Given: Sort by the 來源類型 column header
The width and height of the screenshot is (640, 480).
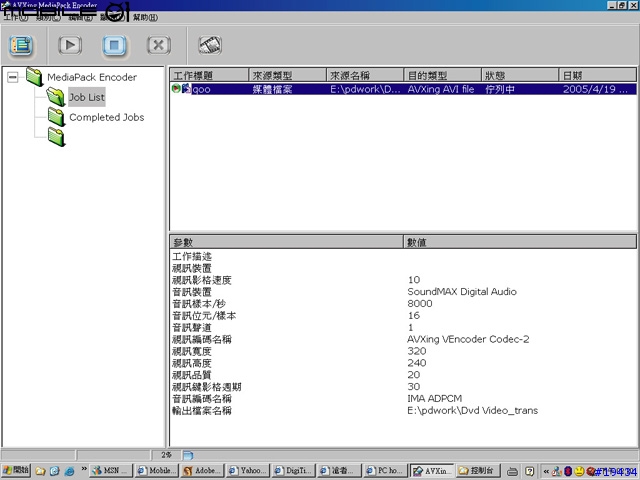Looking at the screenshot, I should (287, 76).
